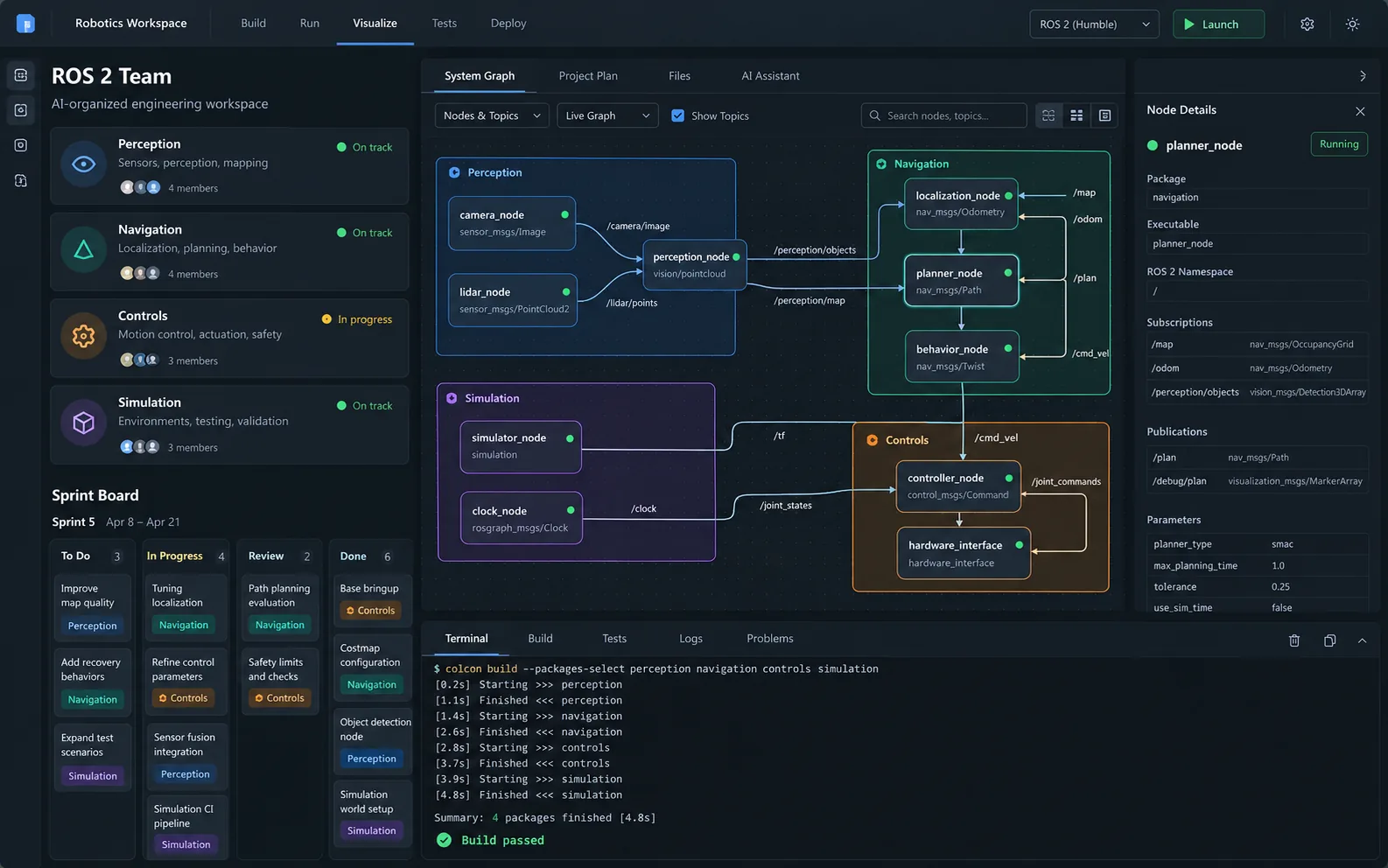The width and height of the screenshot is (1388, 868).
Task: Click the first left sidebar icon
Action: [x=21, y=75]
